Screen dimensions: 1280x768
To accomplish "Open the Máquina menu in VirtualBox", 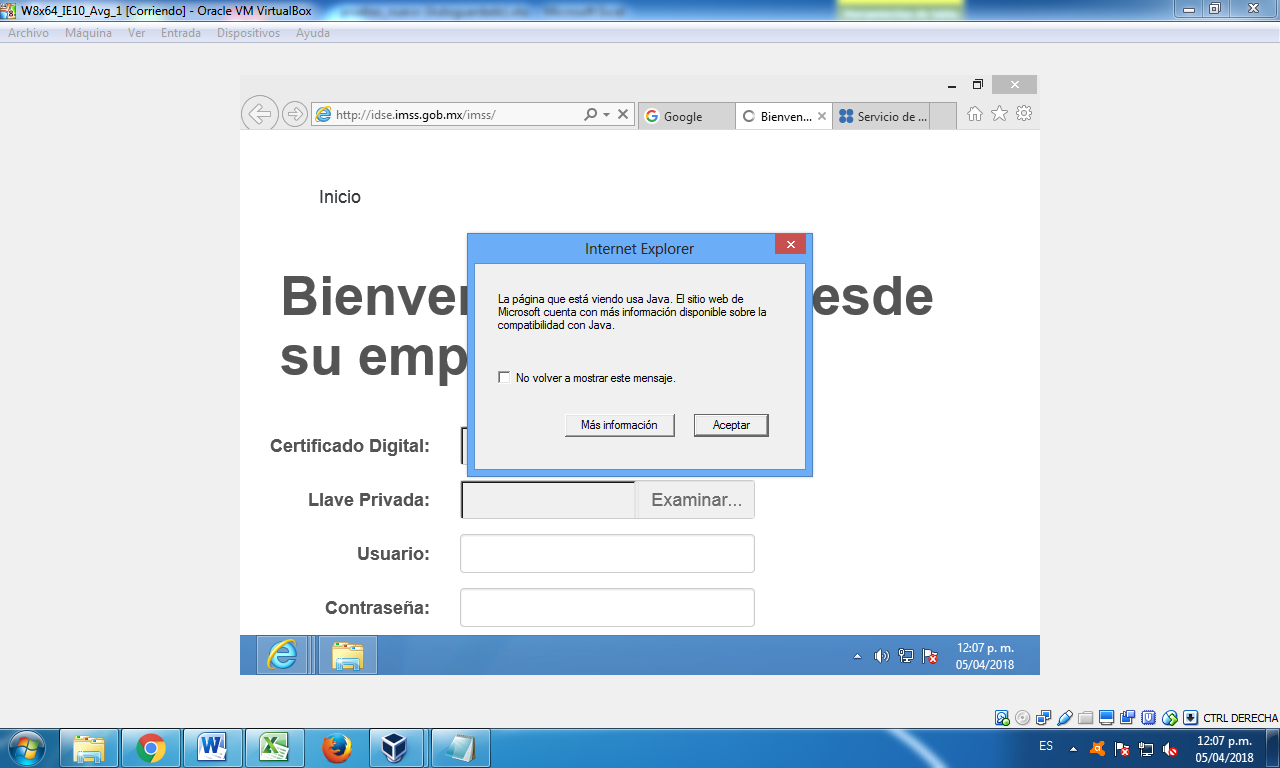I will (x=88, y=33).
